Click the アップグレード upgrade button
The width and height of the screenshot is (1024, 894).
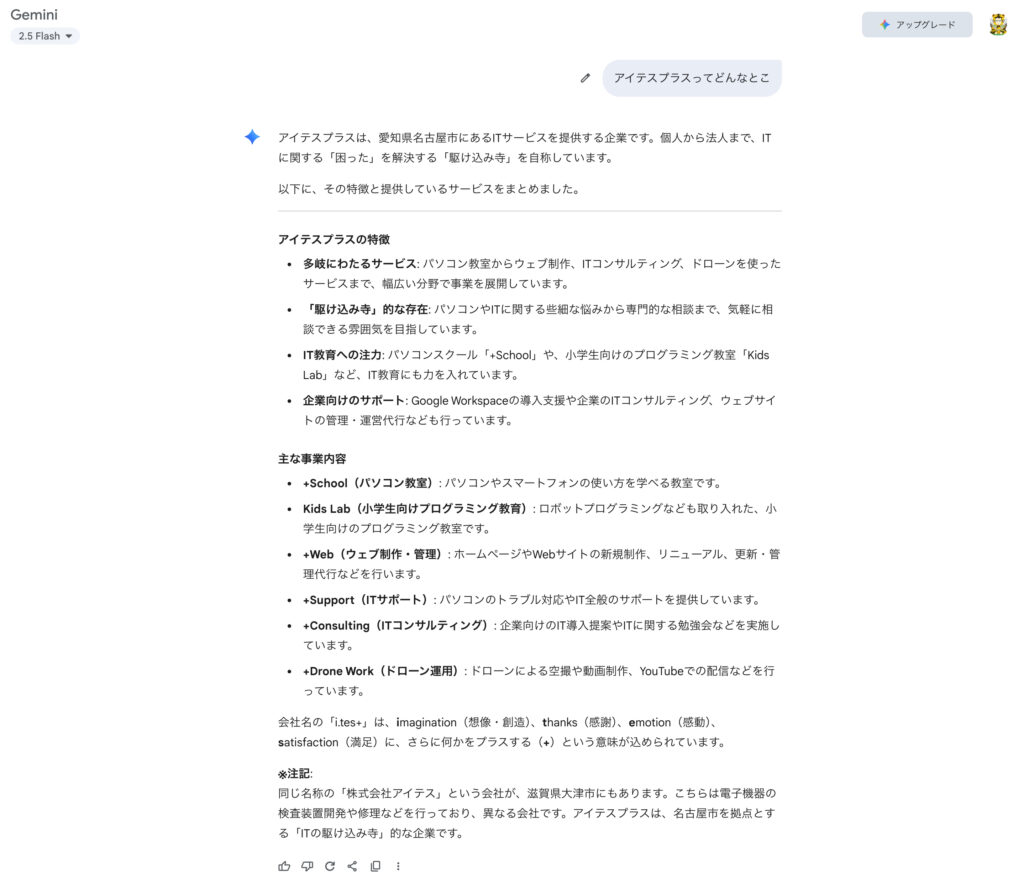917,25
